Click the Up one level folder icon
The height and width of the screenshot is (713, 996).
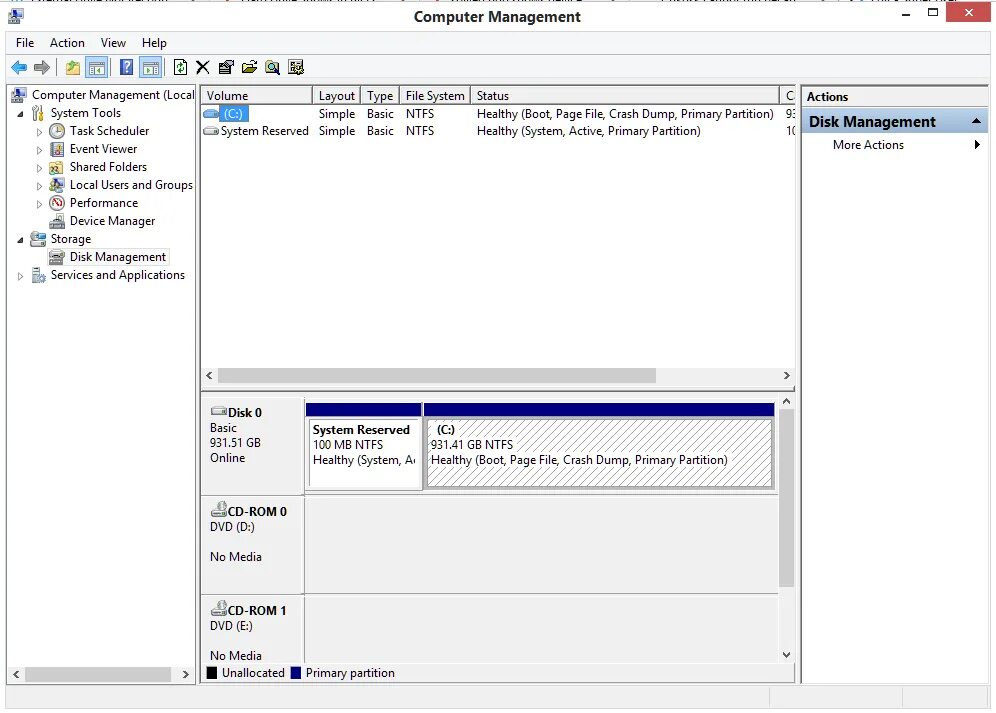[x=73, y=67]
